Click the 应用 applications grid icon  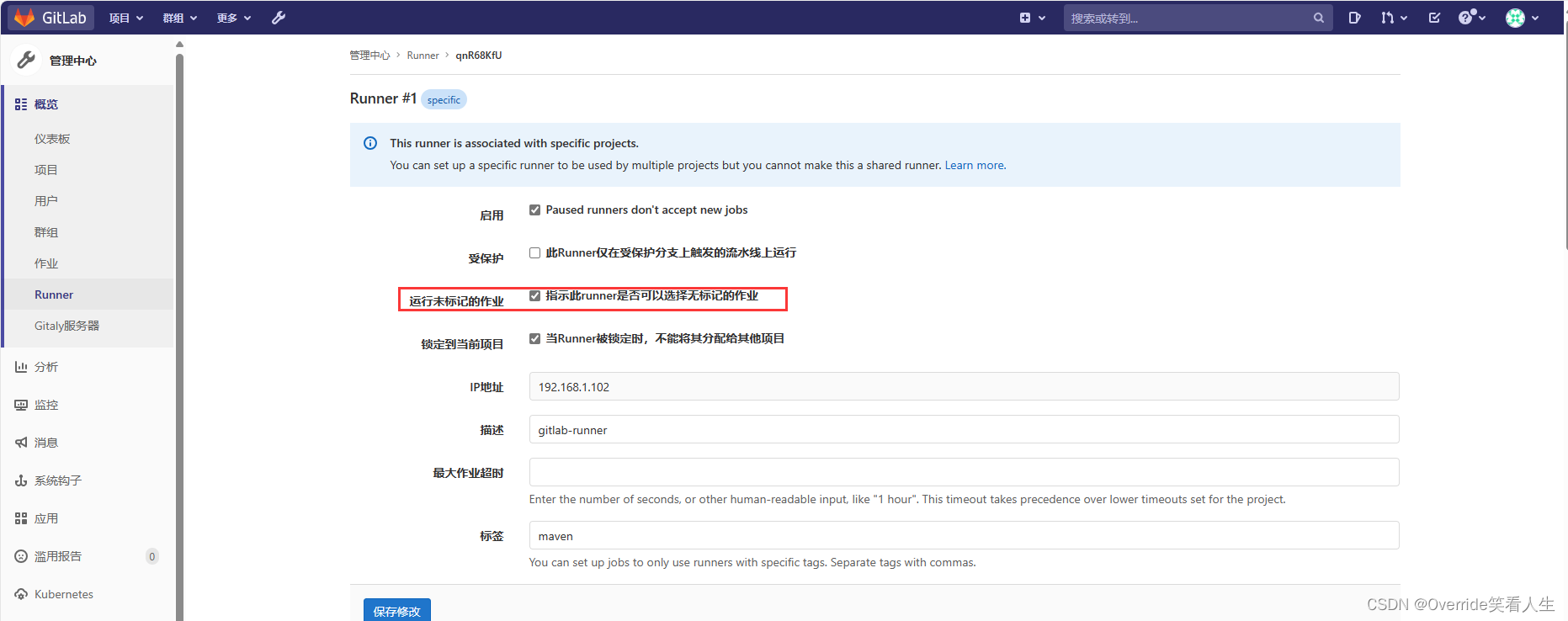(21, 518)
